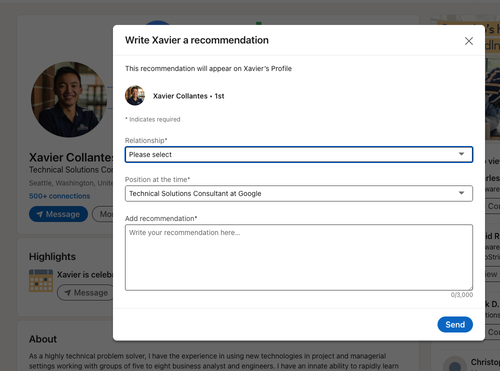Open the Position at the time dropdown
This screenshot has height=371, width=500.
299,194
